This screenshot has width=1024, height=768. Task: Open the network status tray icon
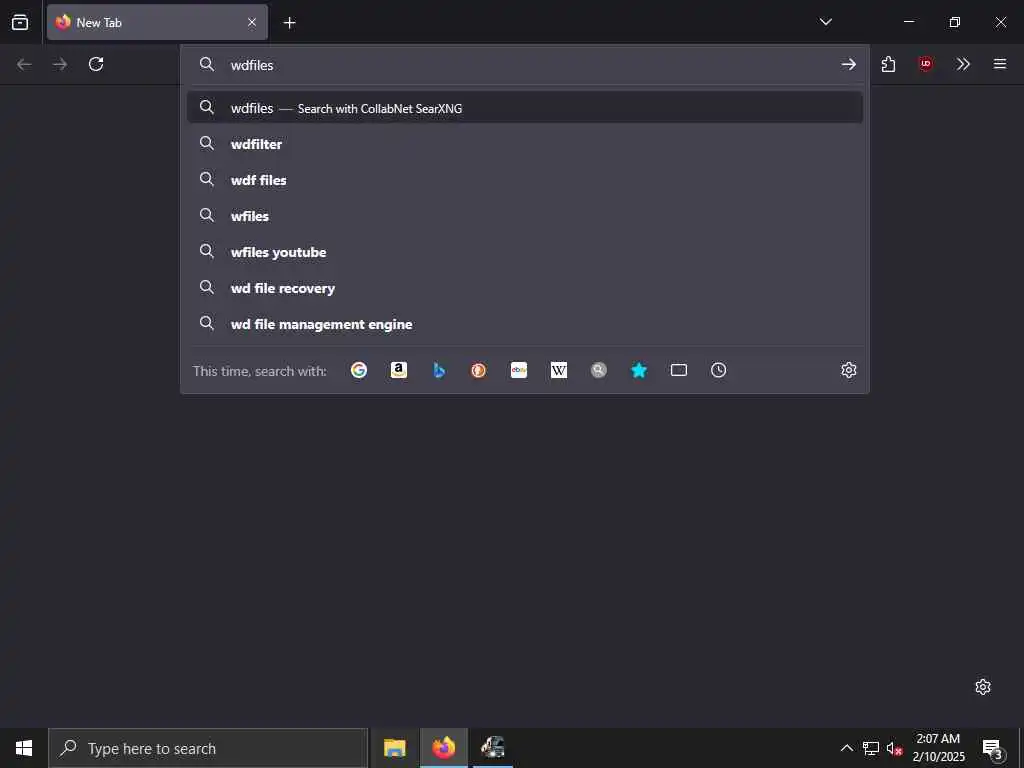click(871, 748)
